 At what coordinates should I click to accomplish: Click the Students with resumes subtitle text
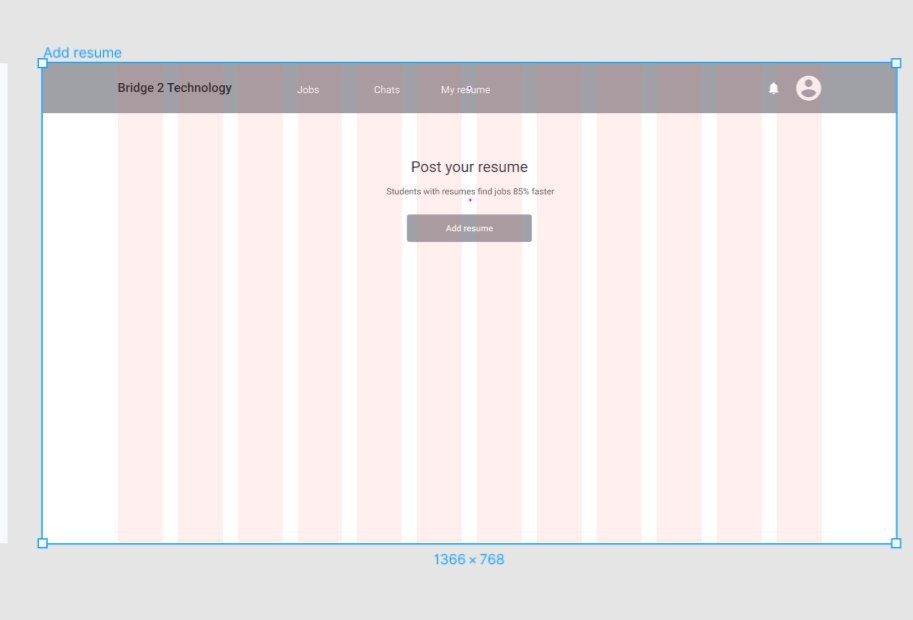[x=470, y=192]
